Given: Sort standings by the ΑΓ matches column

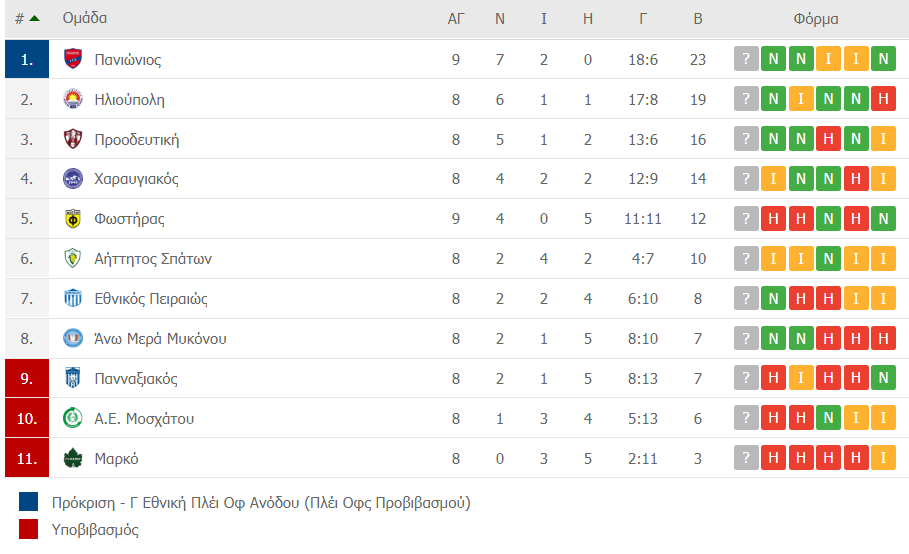Looking at the screenshot, I should [456, 19].
